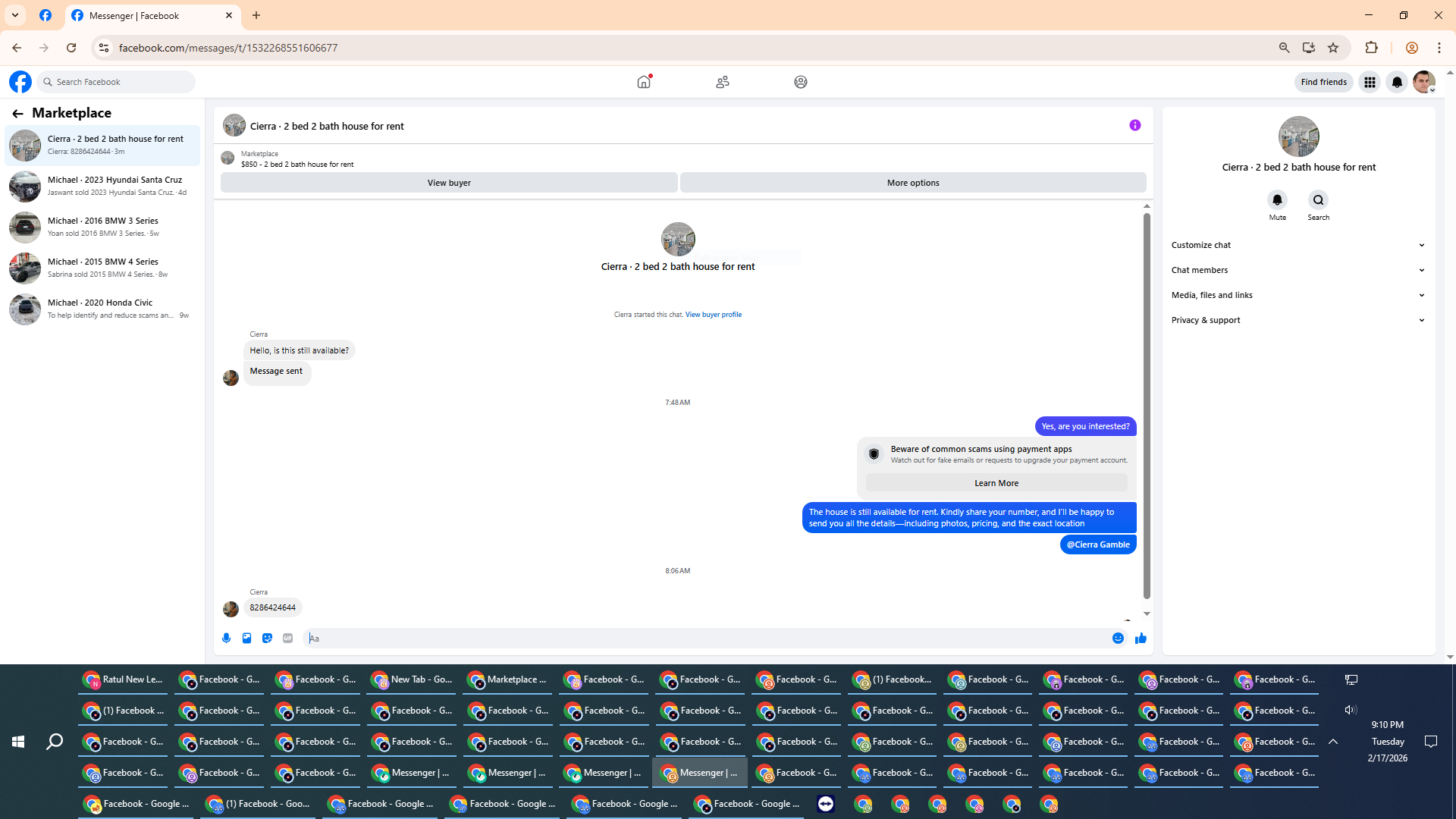Open the sticker picker icon
1456x819 pixels.
click(267, 639)
